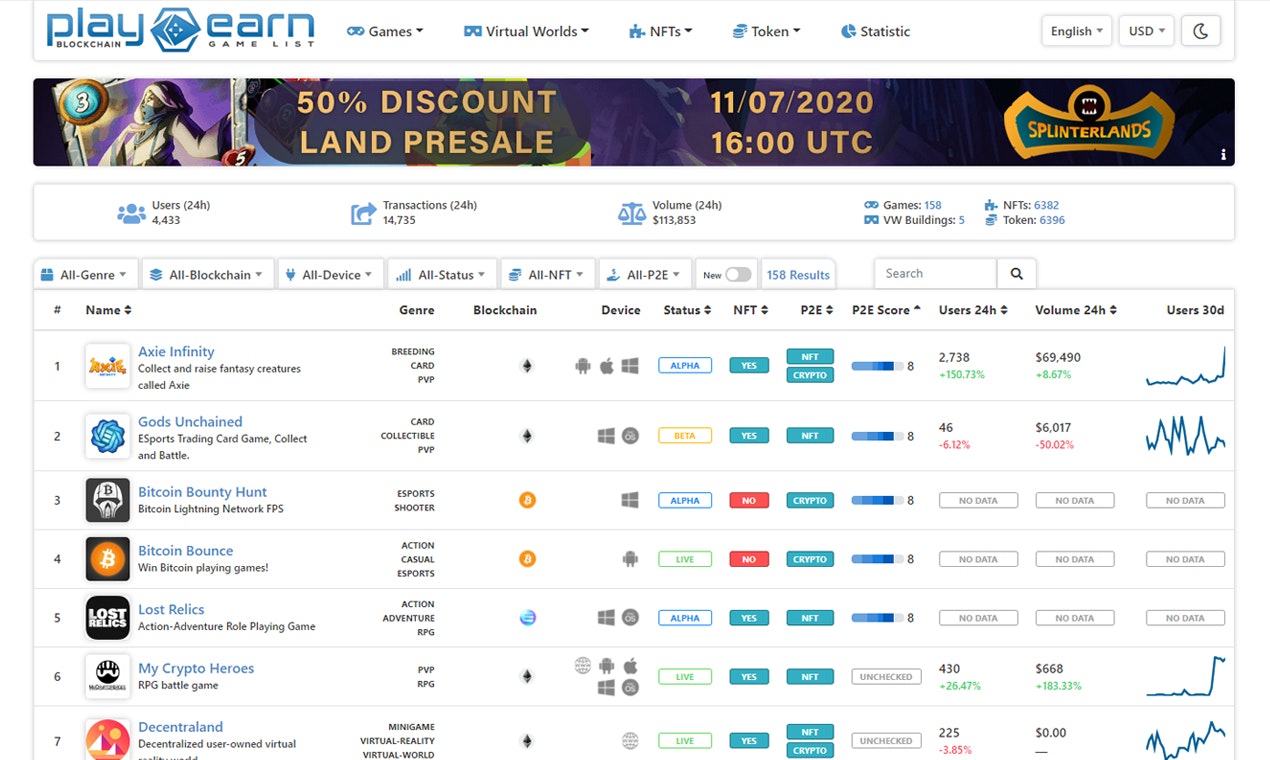Viewport: 1270px width, 760px height.
Task: Open the Bitcoin Bounty Hunt link
Action: coord(202,491)
